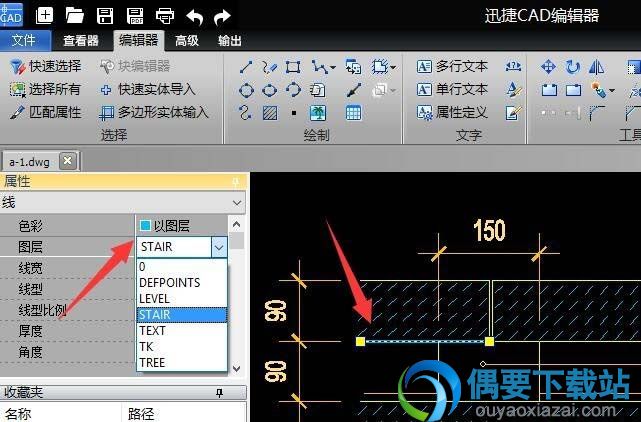This screenshot has width=641, height=422.
Task: Switch to the 输出 tab
Action: (x=229, y=40)
